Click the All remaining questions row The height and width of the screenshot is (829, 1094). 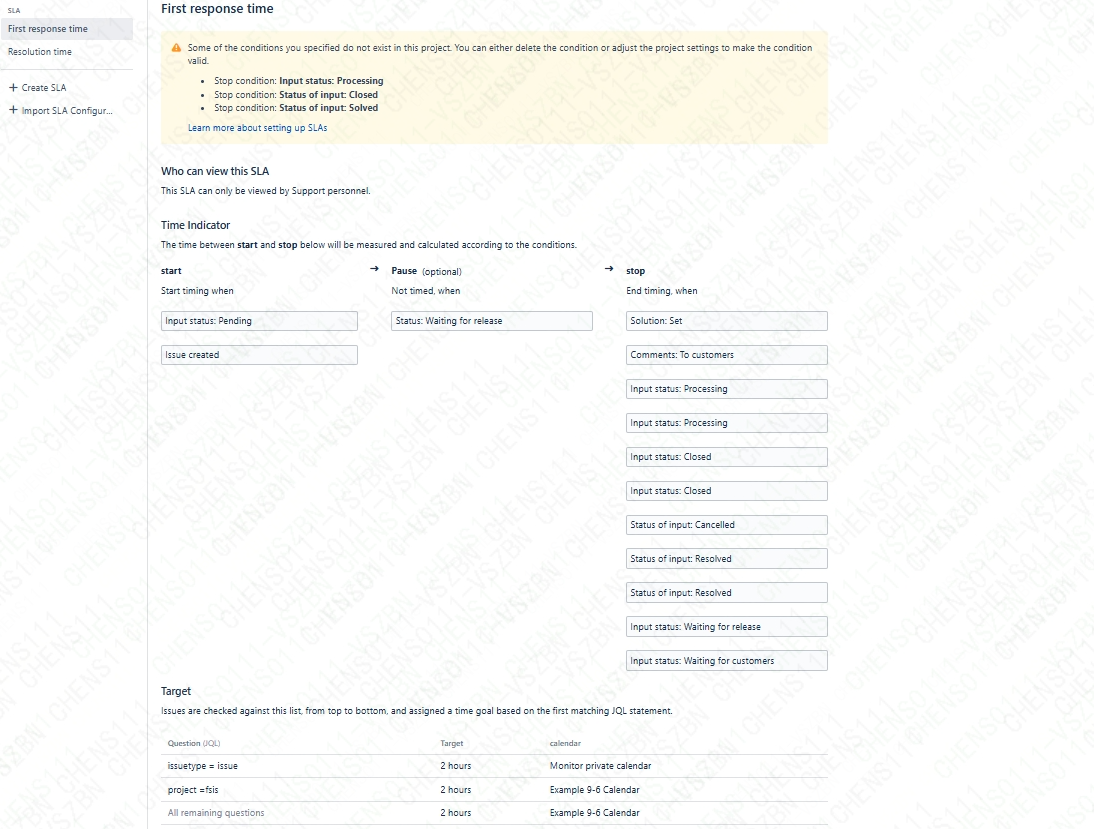pyautogui.click(x=494, y=813)
